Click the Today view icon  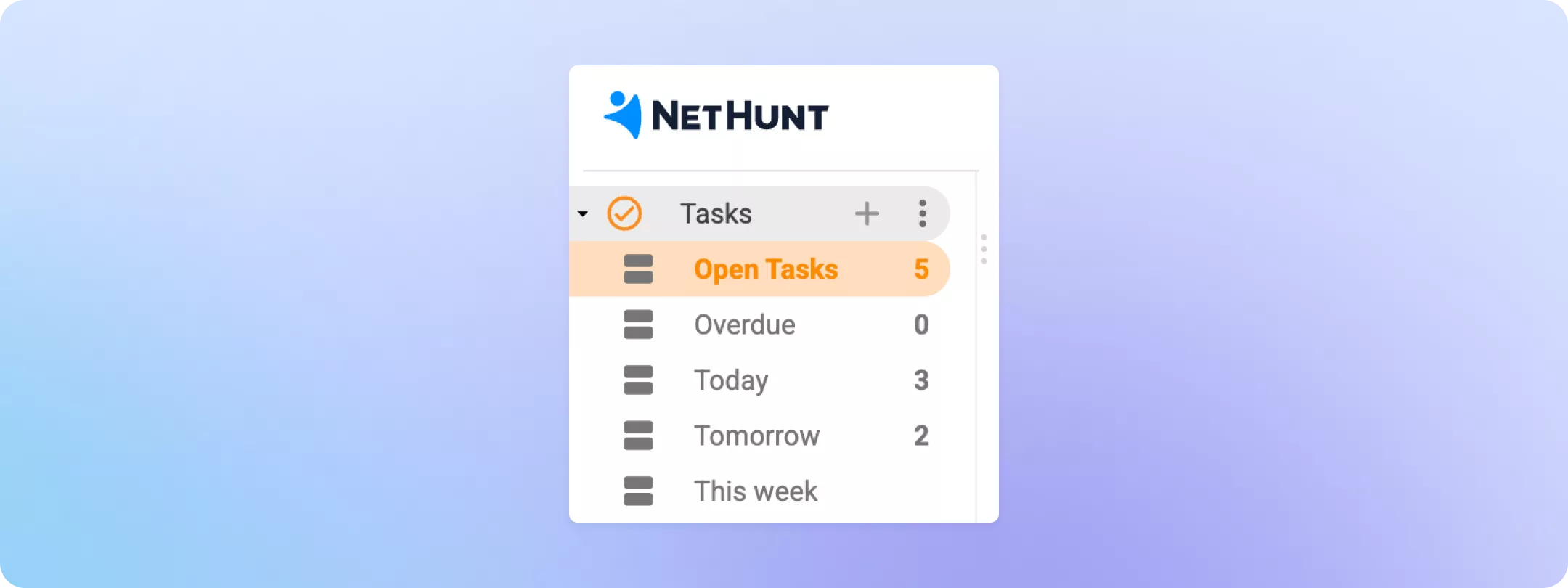pos(638,380)
